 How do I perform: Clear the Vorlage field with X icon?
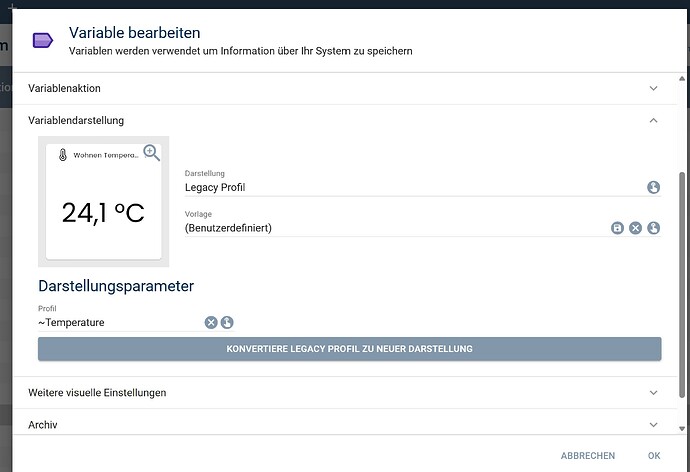click(x=635, y=228)
